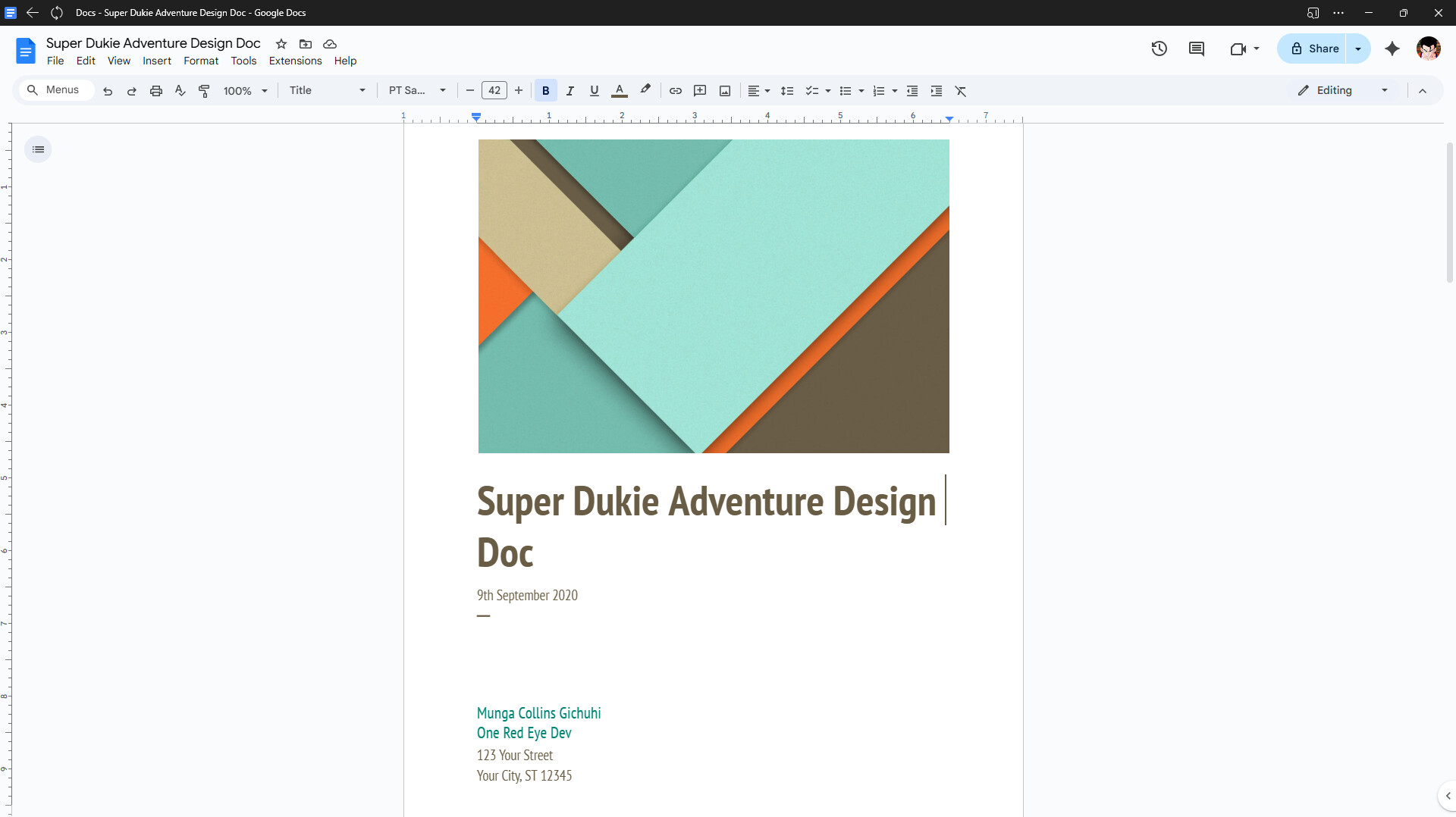Screen dimensions: 1456x817
Task: Show the document outline panel
Action: point(38,149)
